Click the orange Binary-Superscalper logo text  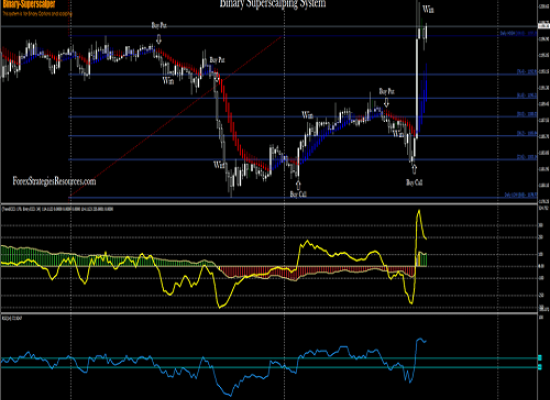pyautogui.click(x=28, y=4)
